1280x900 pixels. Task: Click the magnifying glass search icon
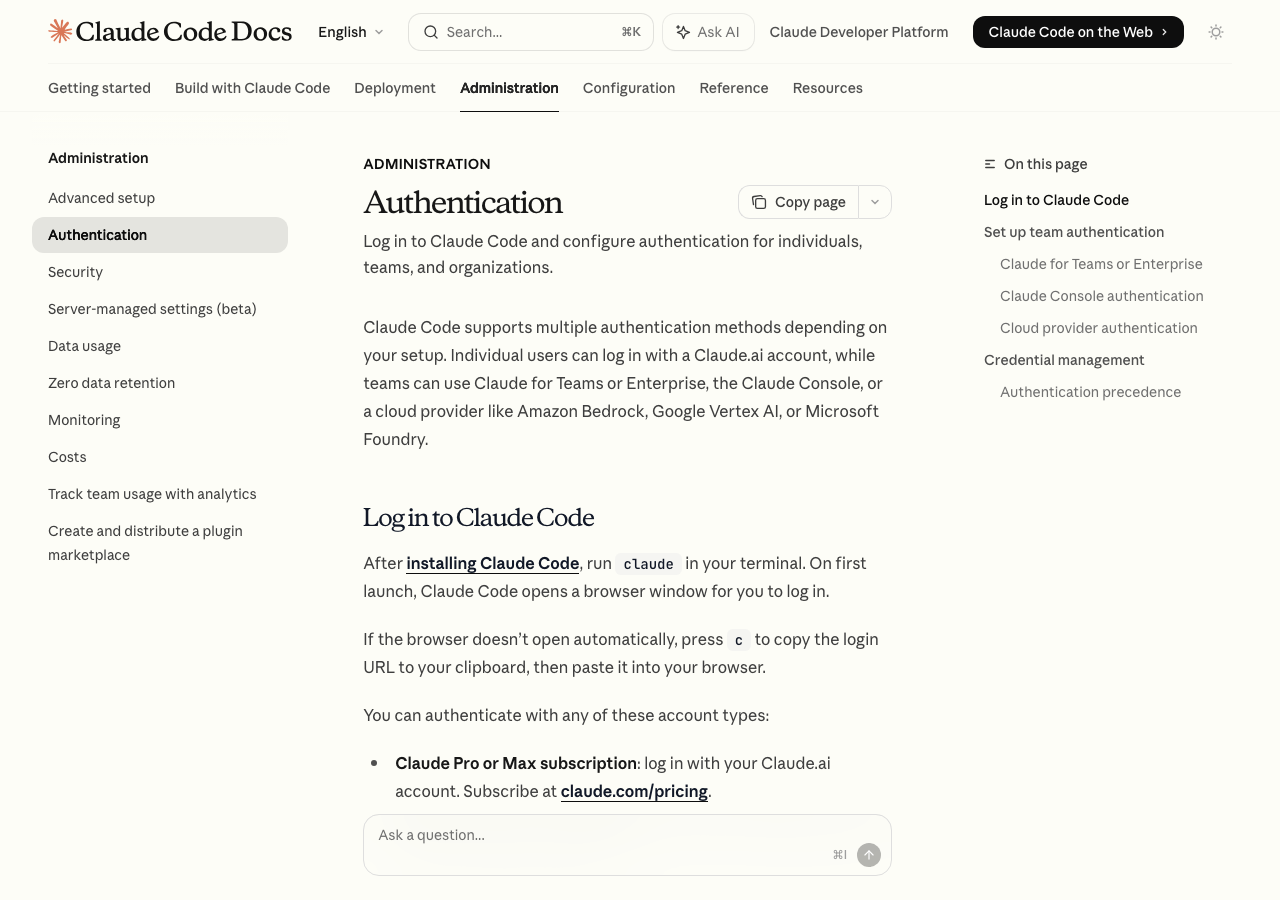(x=431, y=32)
